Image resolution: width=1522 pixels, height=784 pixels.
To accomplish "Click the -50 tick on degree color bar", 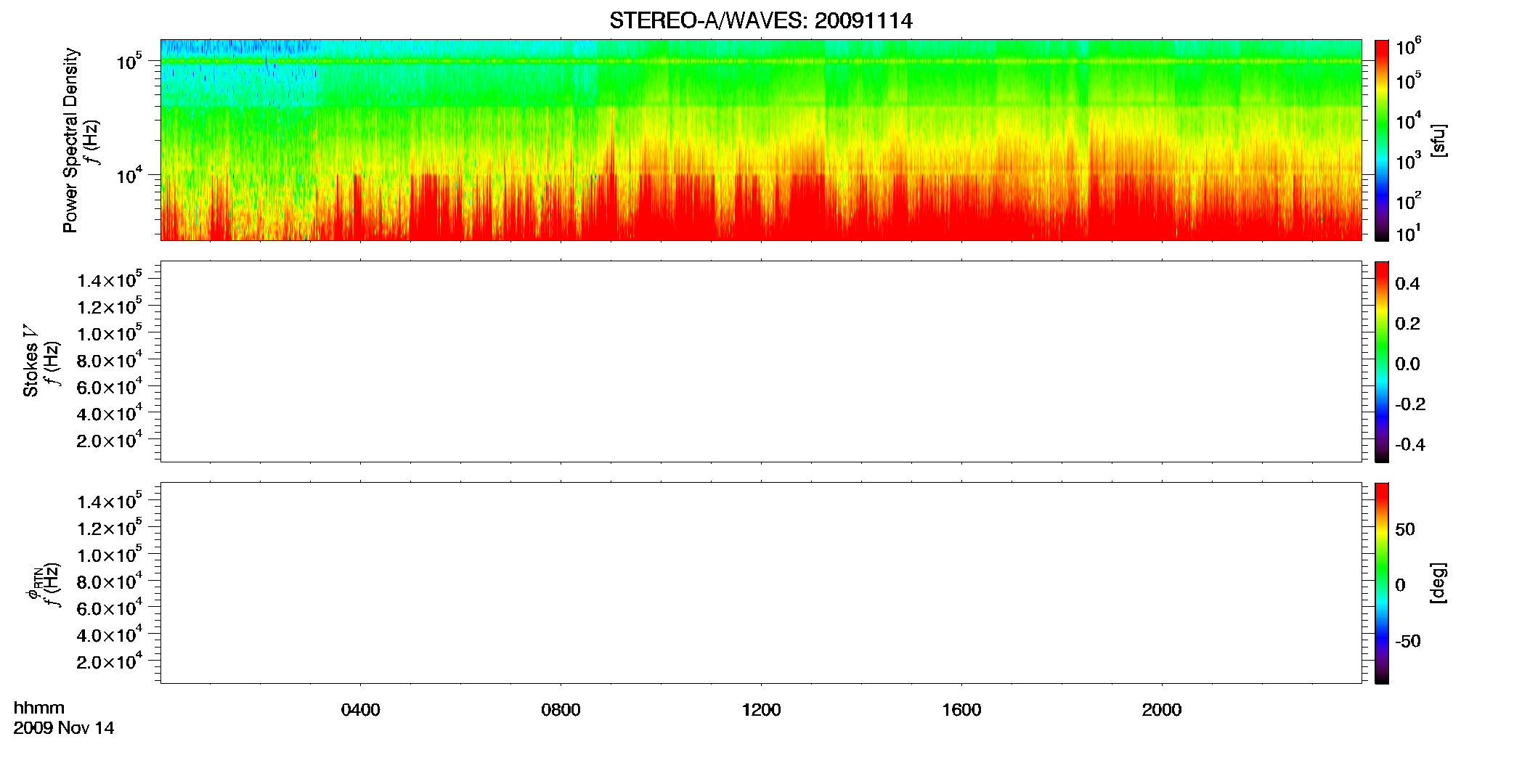I will pyautogui.click(x=1408, y=642).
